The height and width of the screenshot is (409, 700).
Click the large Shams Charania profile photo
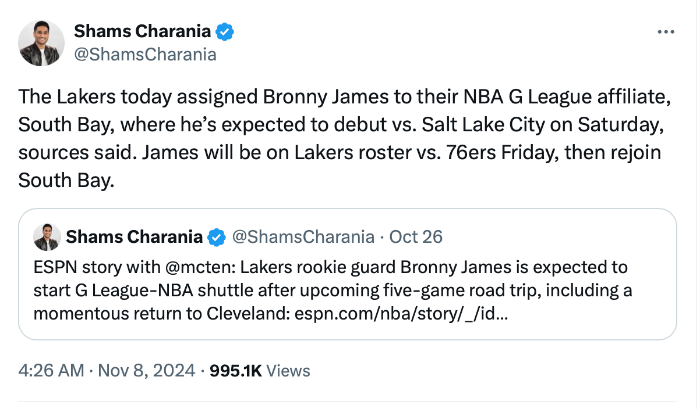(42, 43)
